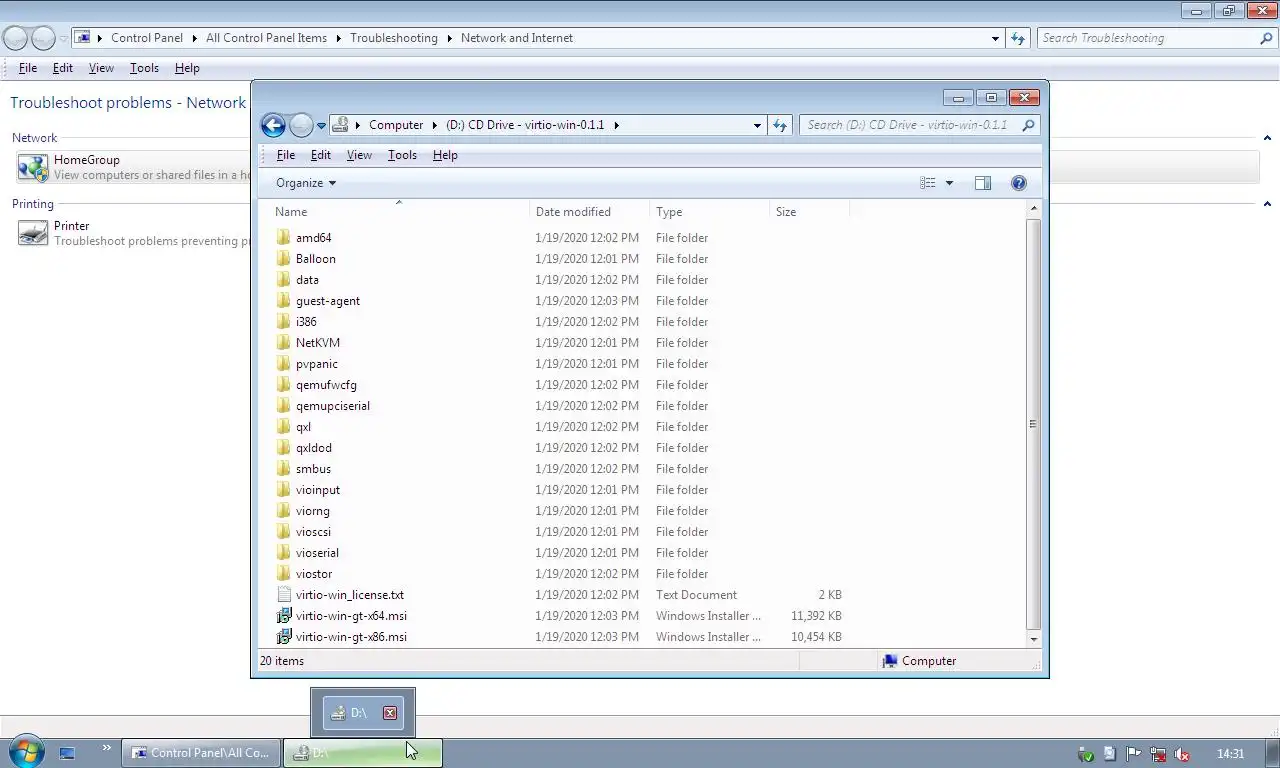Open Tools menu in CD Drive window

[x=402, y=155]
